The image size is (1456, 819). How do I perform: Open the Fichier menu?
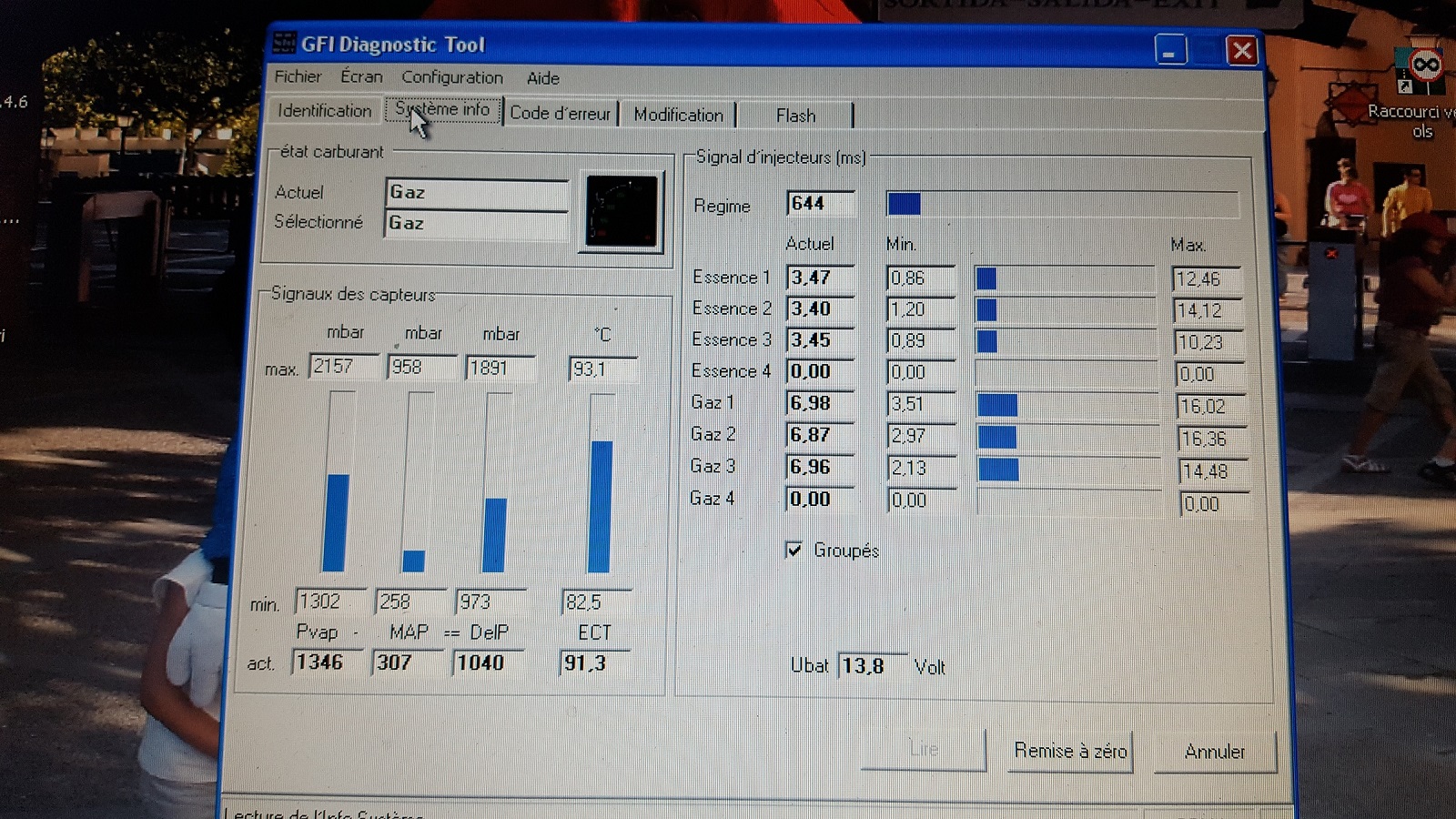tap(298, 76)
